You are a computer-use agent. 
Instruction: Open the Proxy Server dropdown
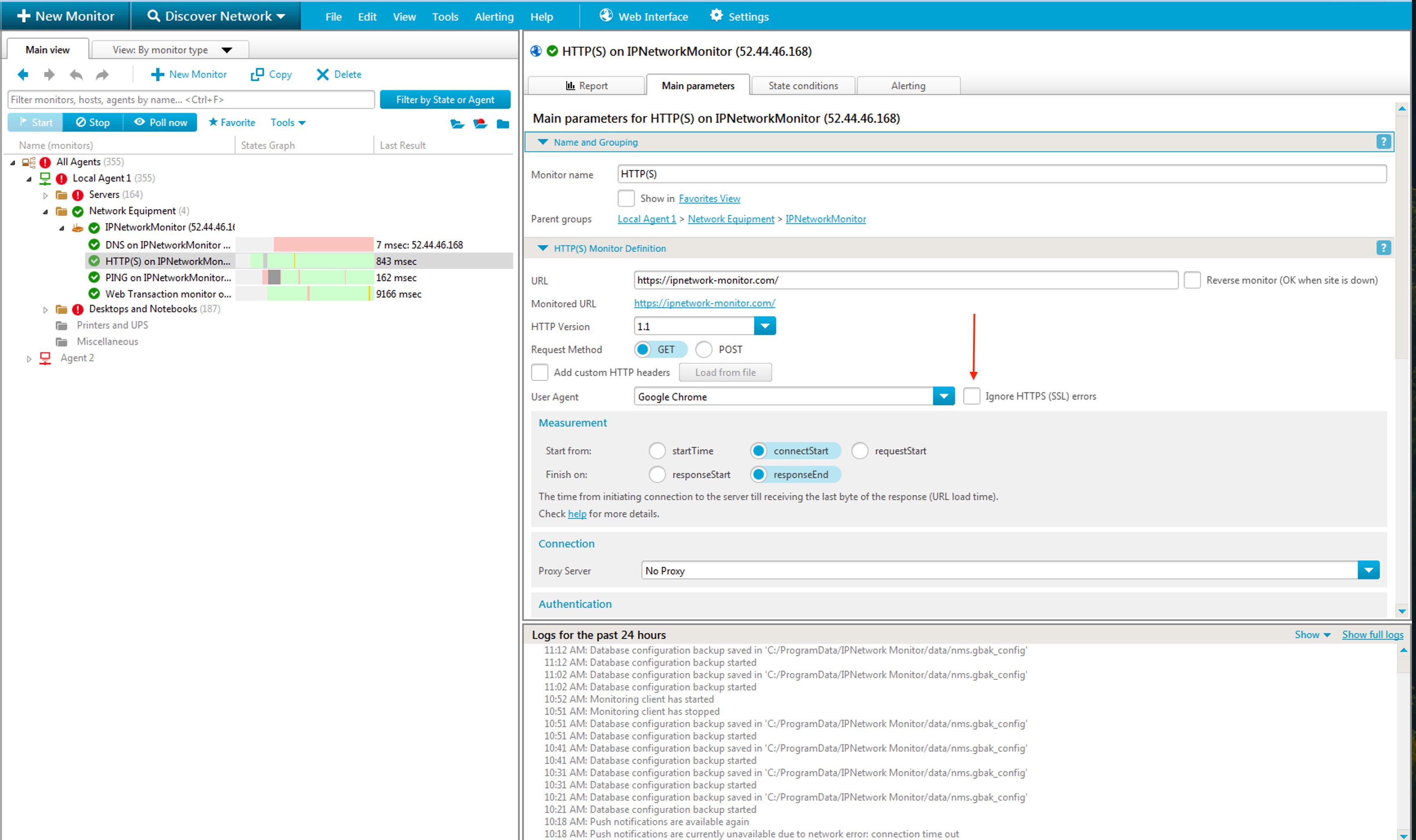point(1368,570)
